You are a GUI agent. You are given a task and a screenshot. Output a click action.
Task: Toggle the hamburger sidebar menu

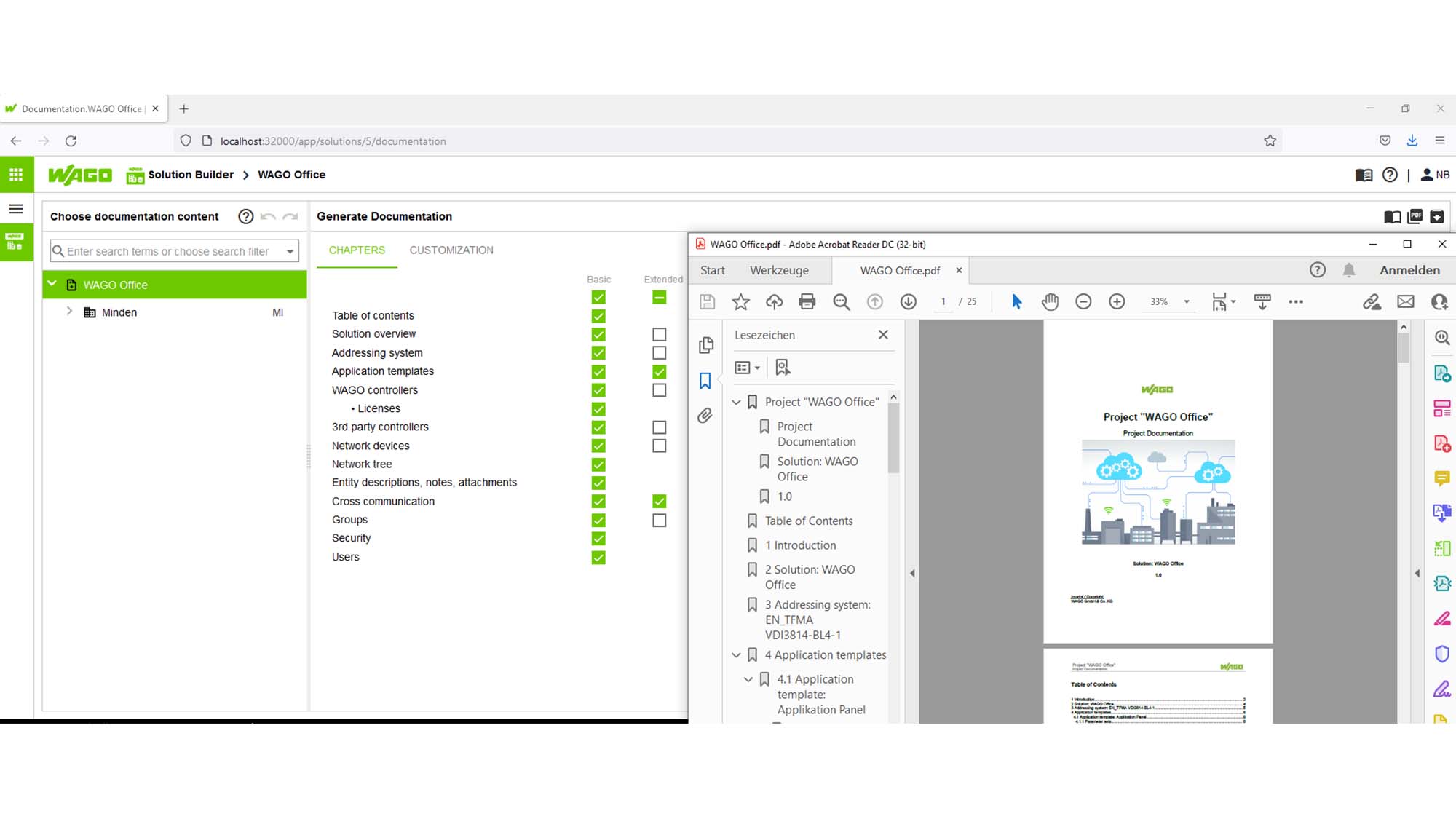(x=16, y=210)
